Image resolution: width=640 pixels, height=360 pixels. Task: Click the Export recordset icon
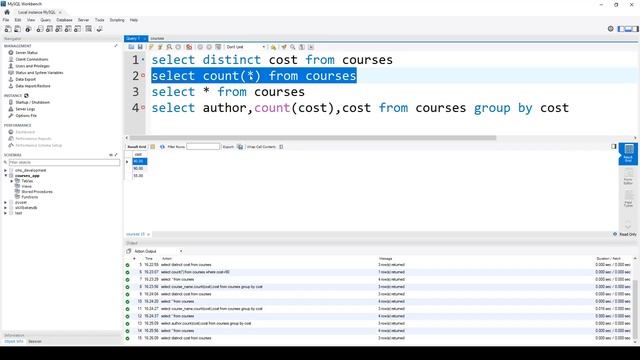click(240, 147)
